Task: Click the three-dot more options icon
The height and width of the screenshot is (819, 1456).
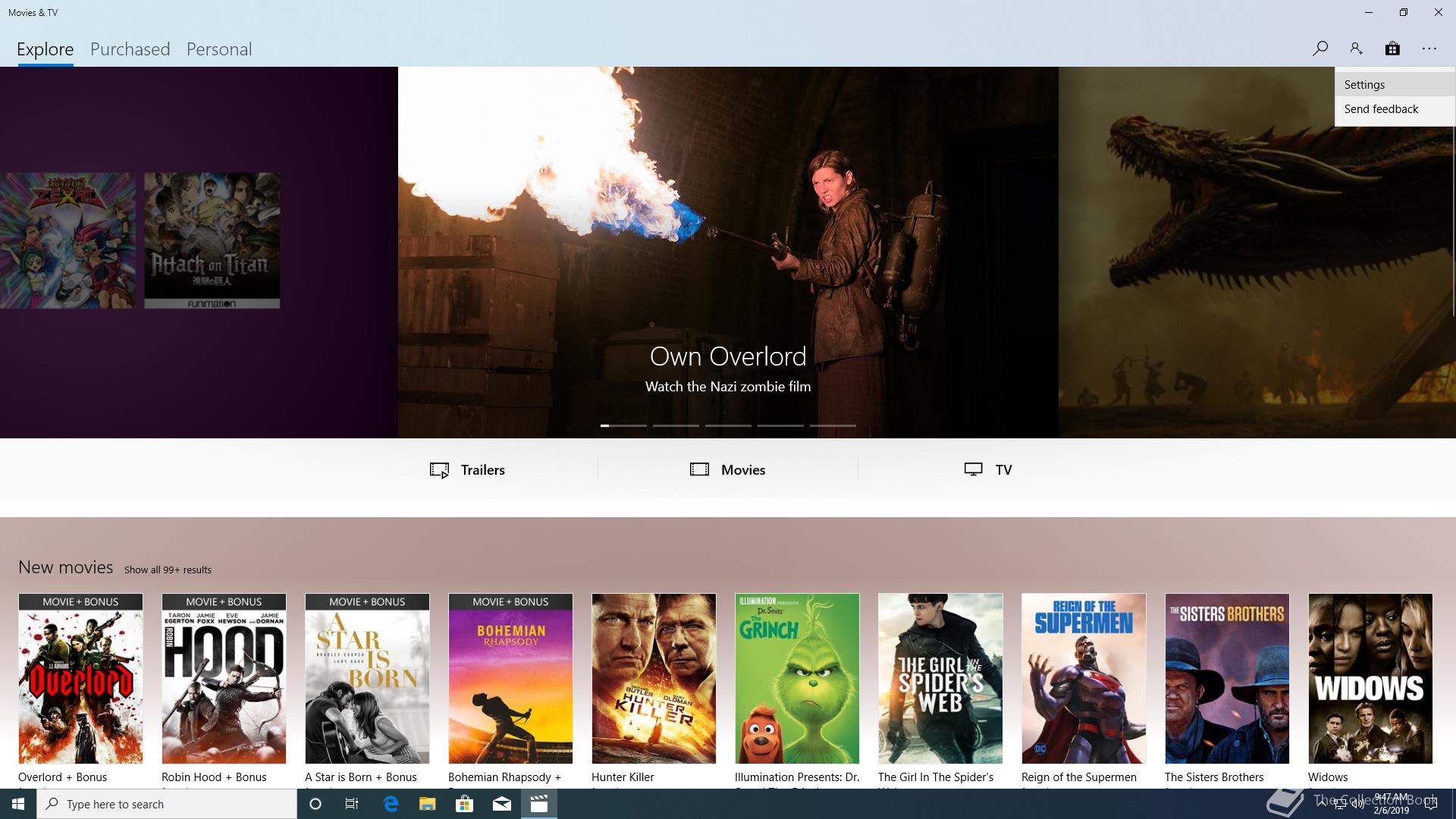Action: pos(1429,49)
